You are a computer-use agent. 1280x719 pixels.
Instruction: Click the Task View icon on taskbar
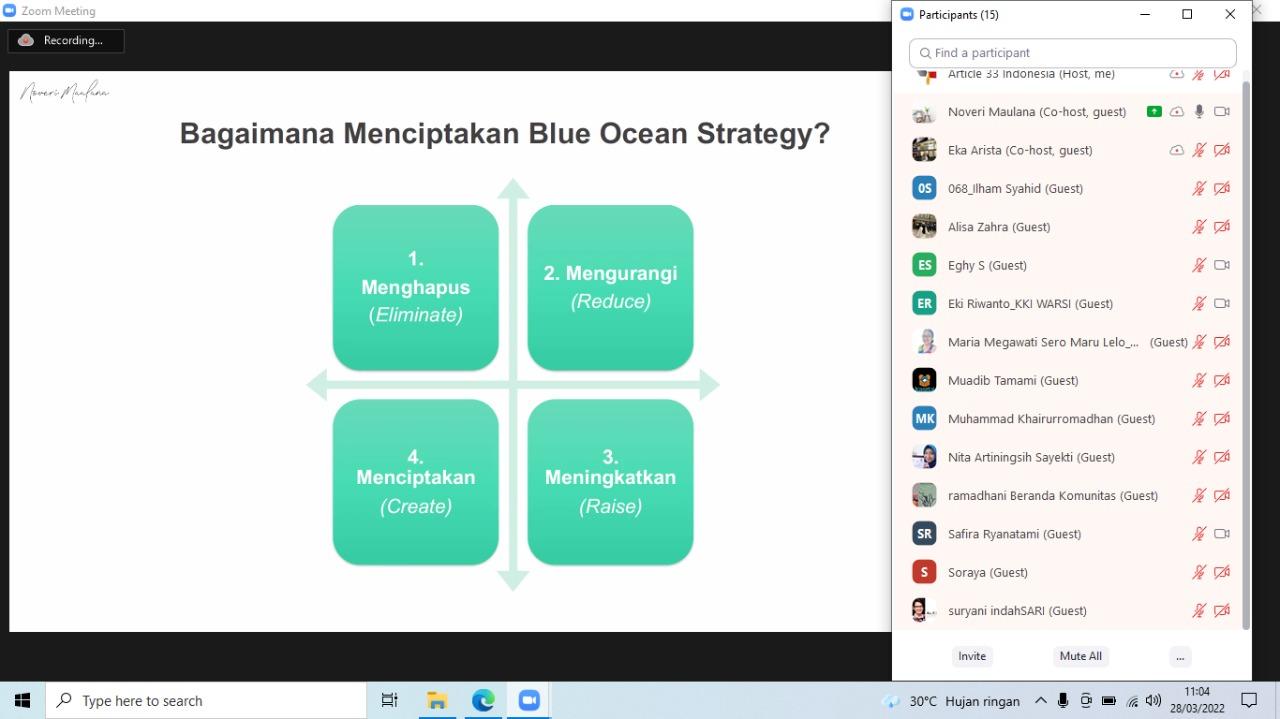(389, 700)
